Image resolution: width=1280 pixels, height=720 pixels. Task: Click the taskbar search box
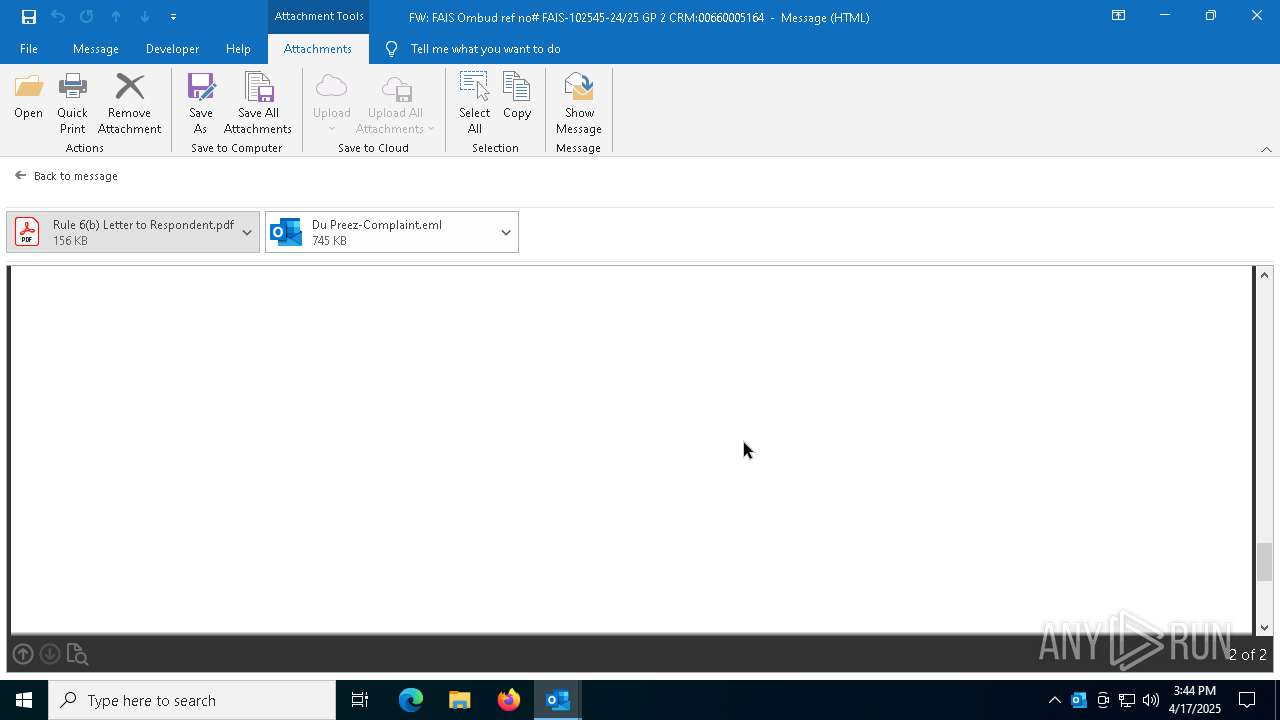pyautogui.click(x=192, y=700)
